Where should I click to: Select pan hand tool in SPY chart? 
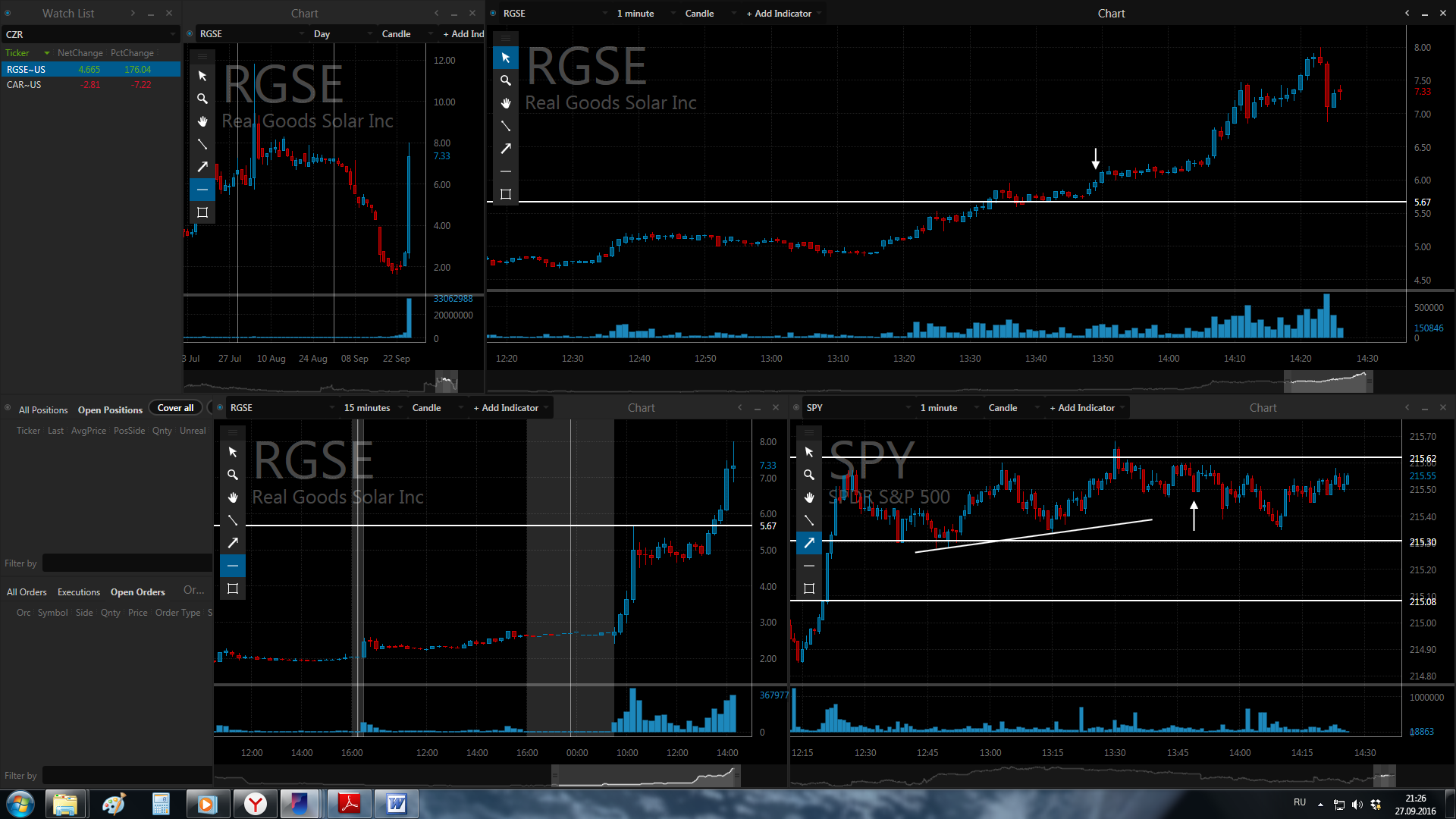tap(809, 497)
